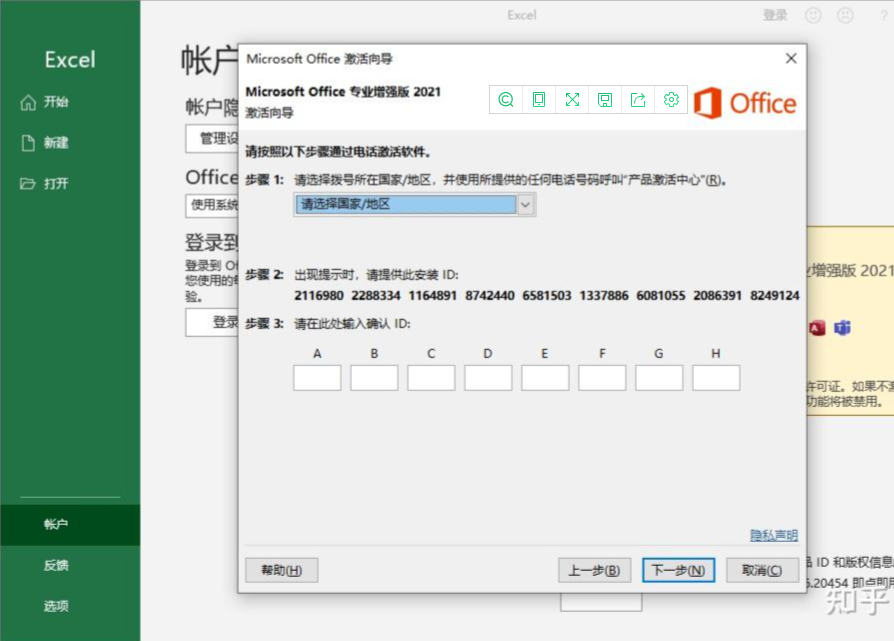Click the 帮助(H) button

282,570
